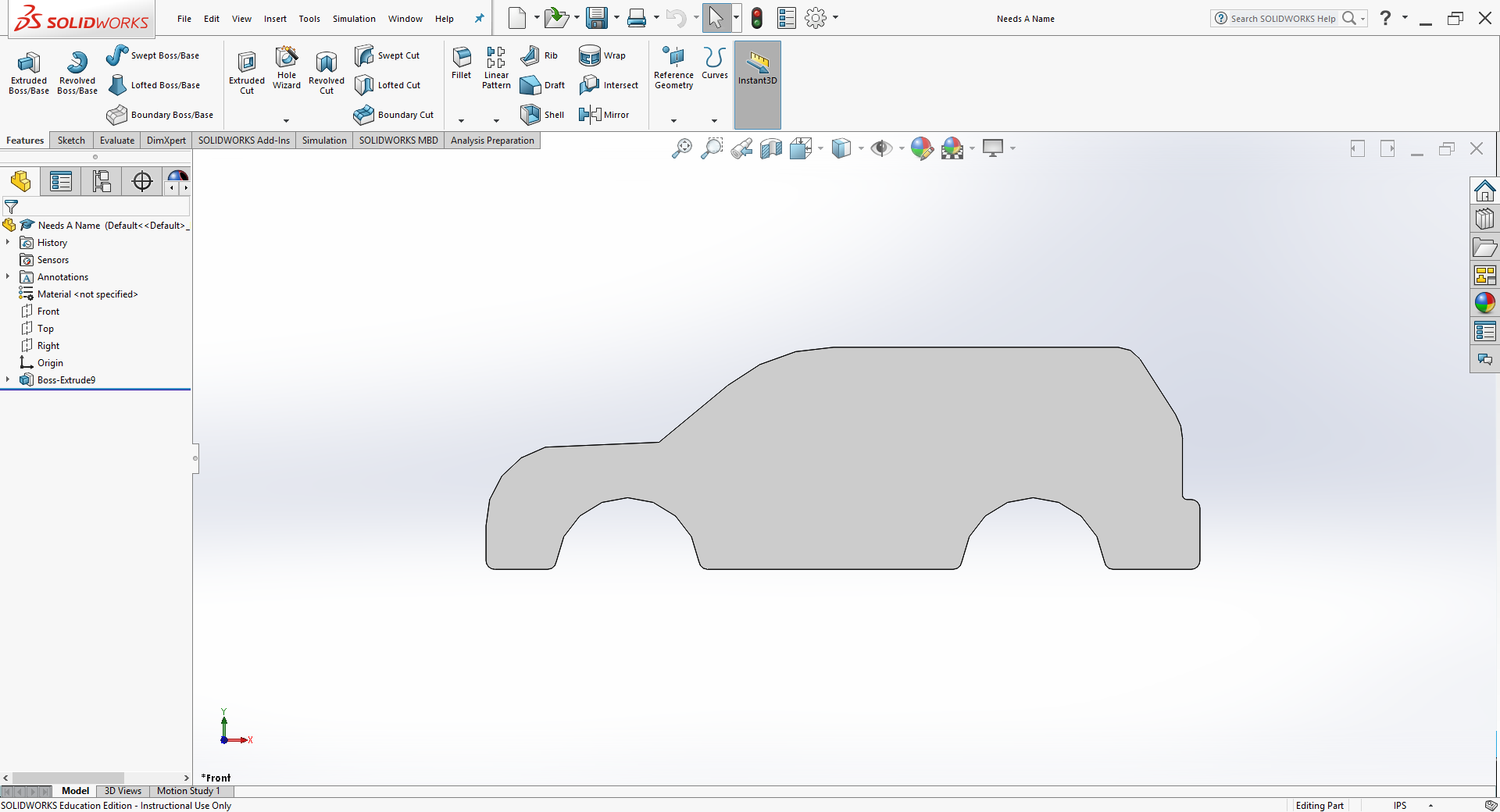Click the Linear Pattern tool
The height and width of the screenshot is (812, 1500).
click(496, 68)
